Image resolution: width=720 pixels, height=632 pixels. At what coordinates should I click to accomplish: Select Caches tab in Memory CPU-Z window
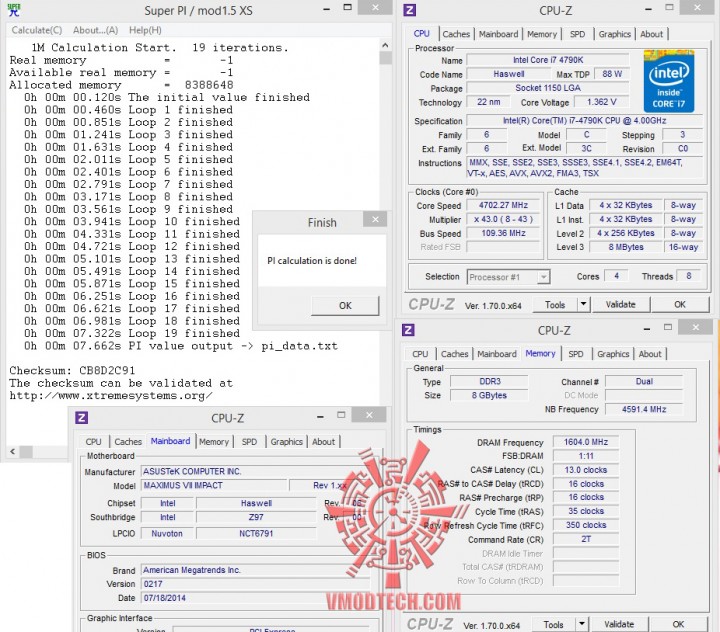(454, 354)
